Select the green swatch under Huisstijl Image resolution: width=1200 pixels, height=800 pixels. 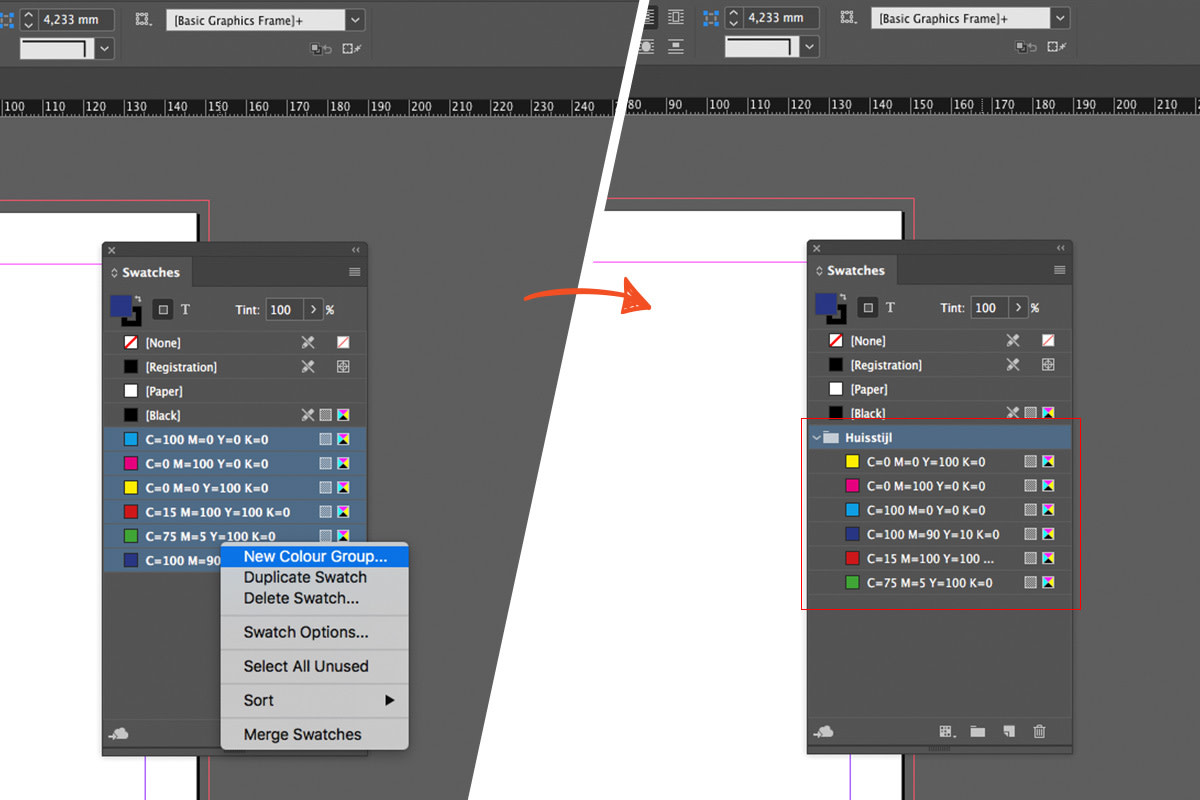coord(940,582)
